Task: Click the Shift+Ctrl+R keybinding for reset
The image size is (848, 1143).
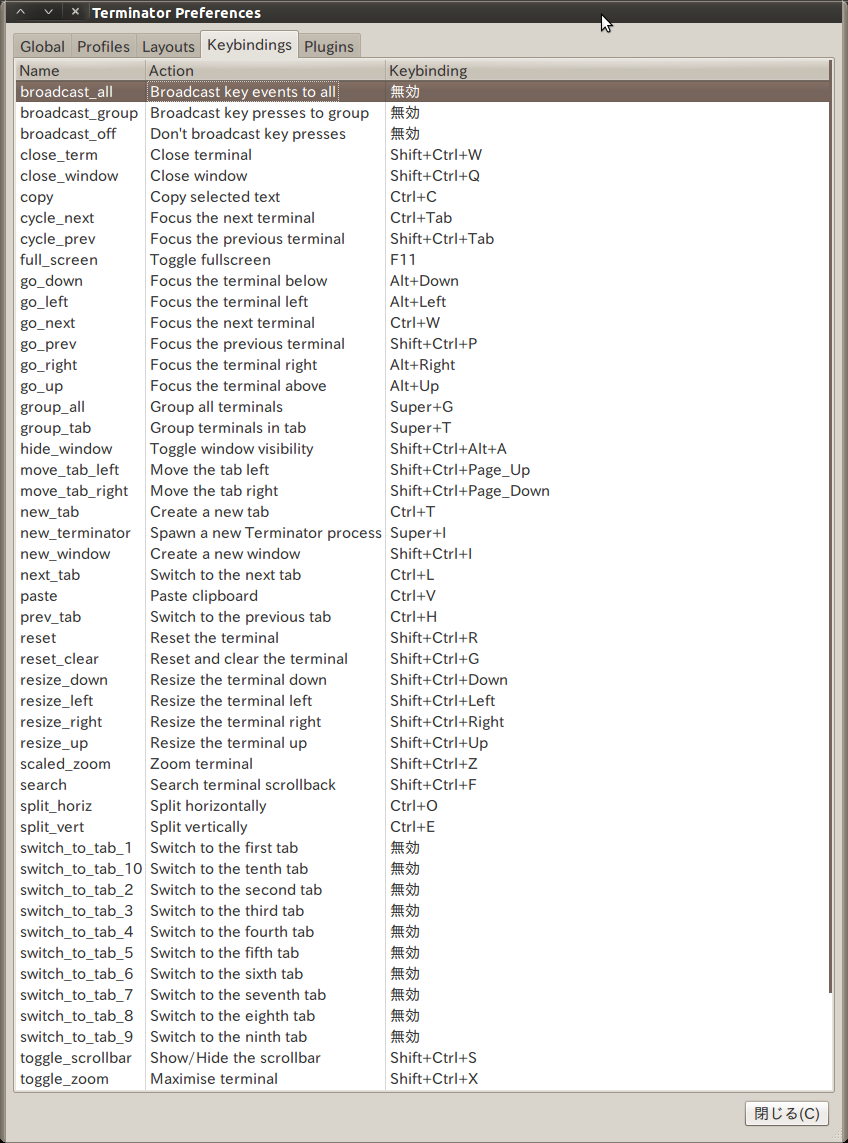Action: (x=434, y=638)
